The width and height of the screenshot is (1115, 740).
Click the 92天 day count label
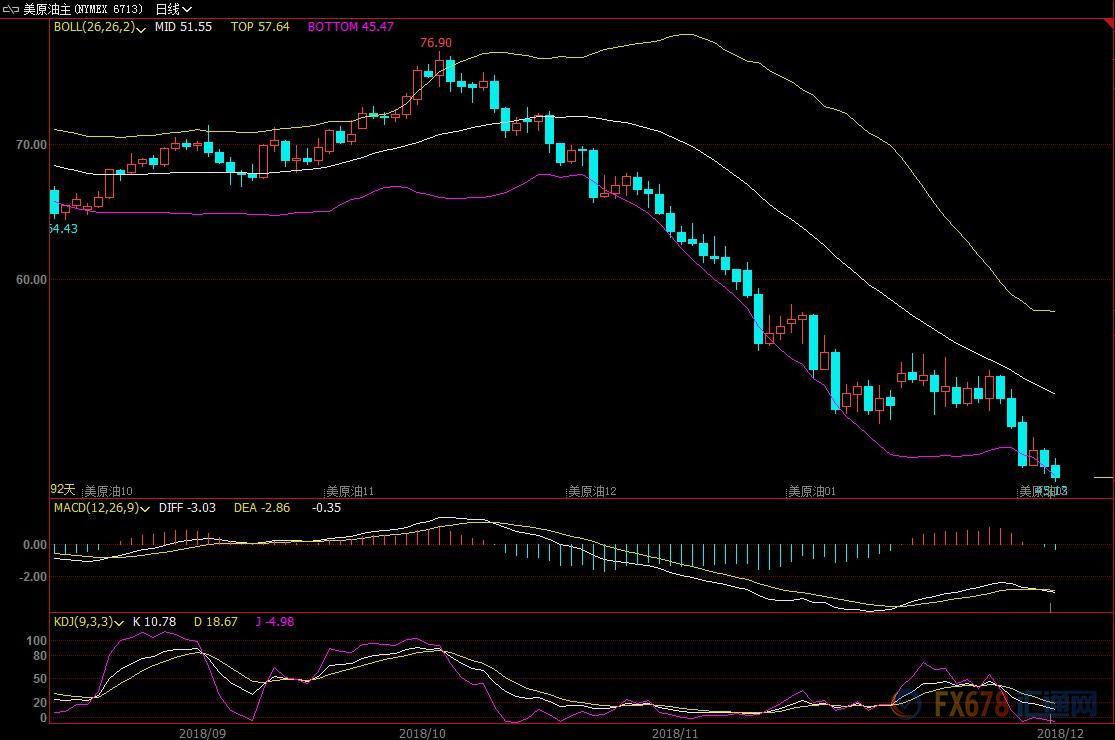point(63,489)
